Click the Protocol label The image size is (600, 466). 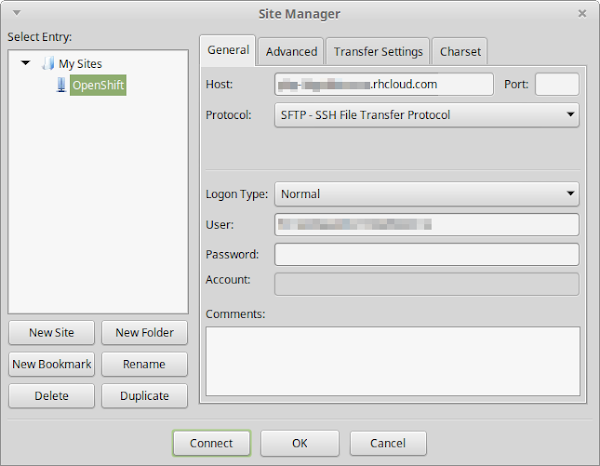228,115
